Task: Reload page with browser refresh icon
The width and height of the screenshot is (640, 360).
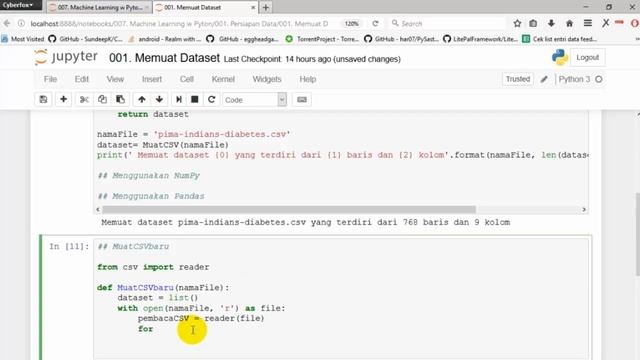Action: point(376,24)
